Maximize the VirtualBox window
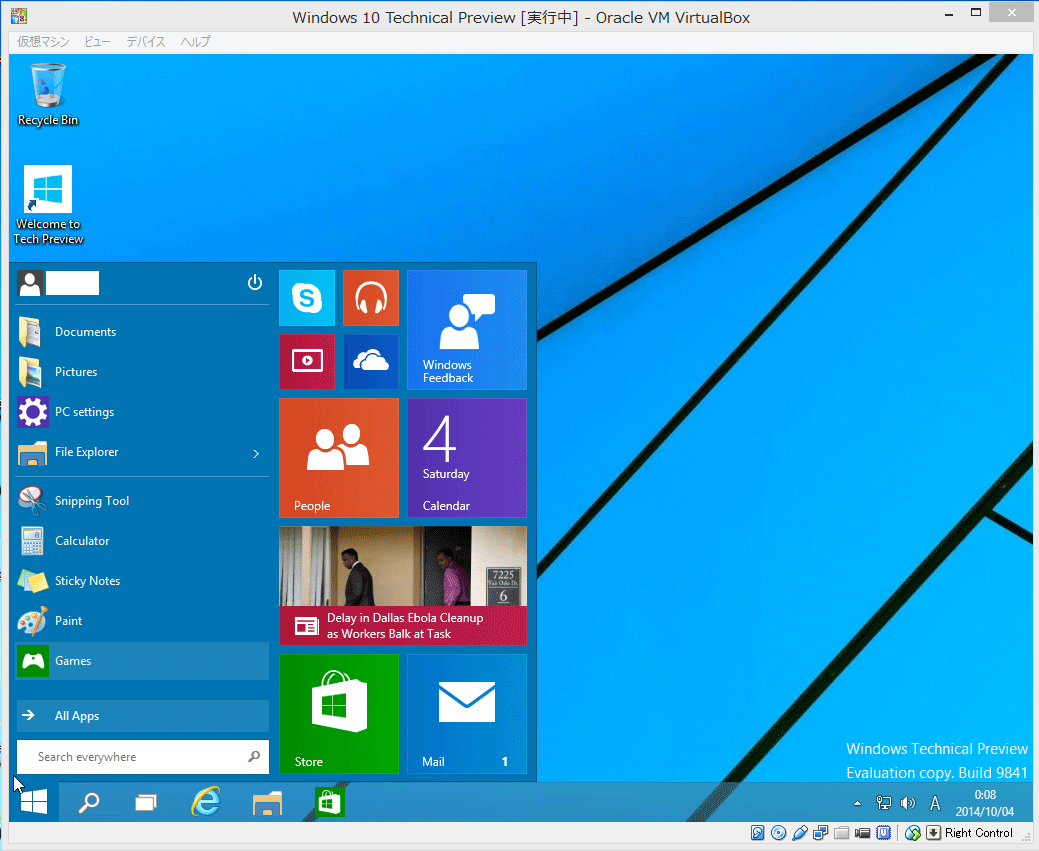The image size is (1039, 851). click(976, 13)
